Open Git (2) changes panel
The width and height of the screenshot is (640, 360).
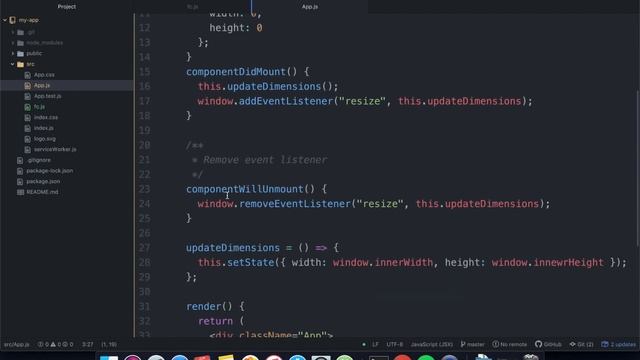pos(581,344)
